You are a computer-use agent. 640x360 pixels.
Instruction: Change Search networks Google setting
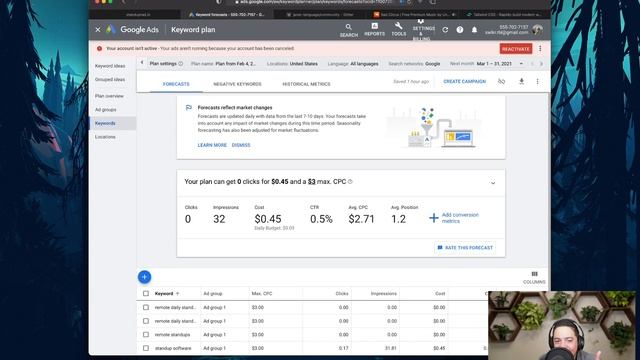point(414,64)
